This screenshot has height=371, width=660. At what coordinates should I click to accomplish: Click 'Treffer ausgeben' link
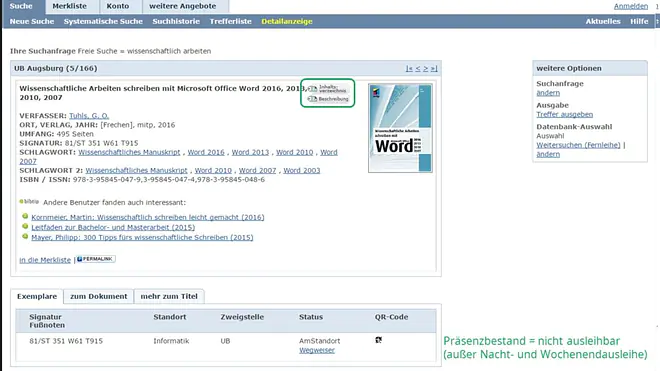(x=564, y=115)
